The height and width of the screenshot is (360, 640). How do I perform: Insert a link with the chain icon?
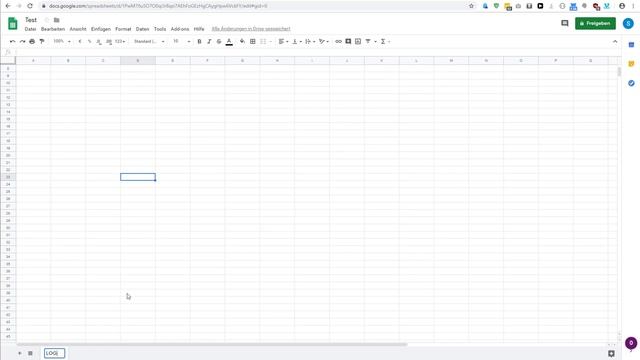338,41
